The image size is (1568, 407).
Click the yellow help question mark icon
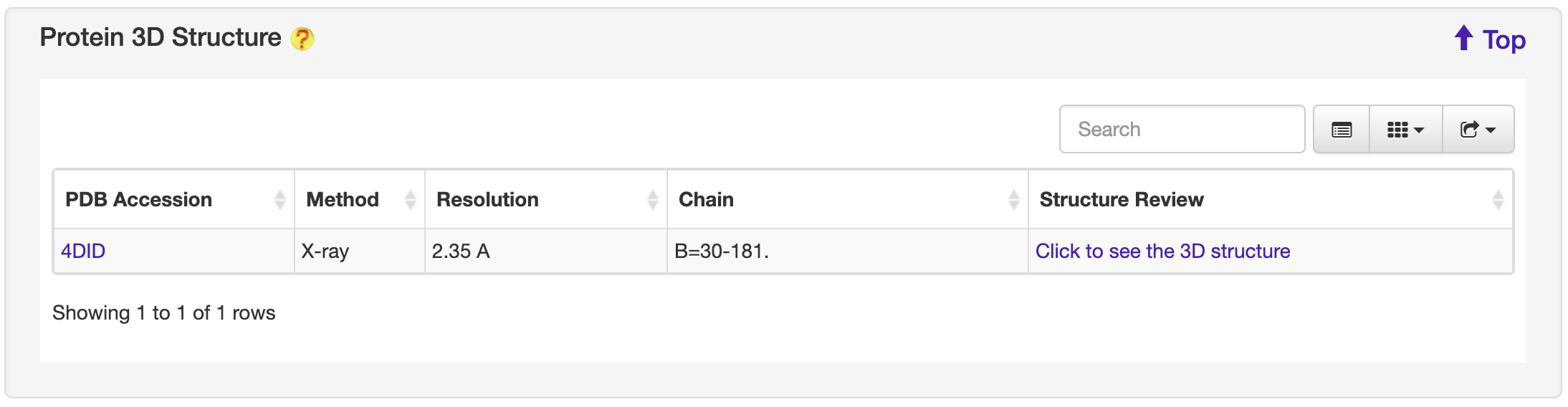click(x=302, y=39)
